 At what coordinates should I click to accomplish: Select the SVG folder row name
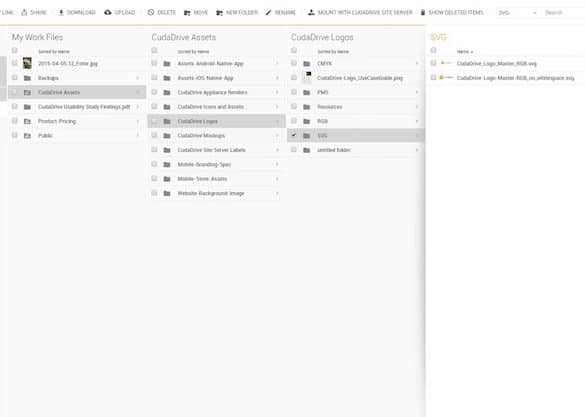(322, 136)
